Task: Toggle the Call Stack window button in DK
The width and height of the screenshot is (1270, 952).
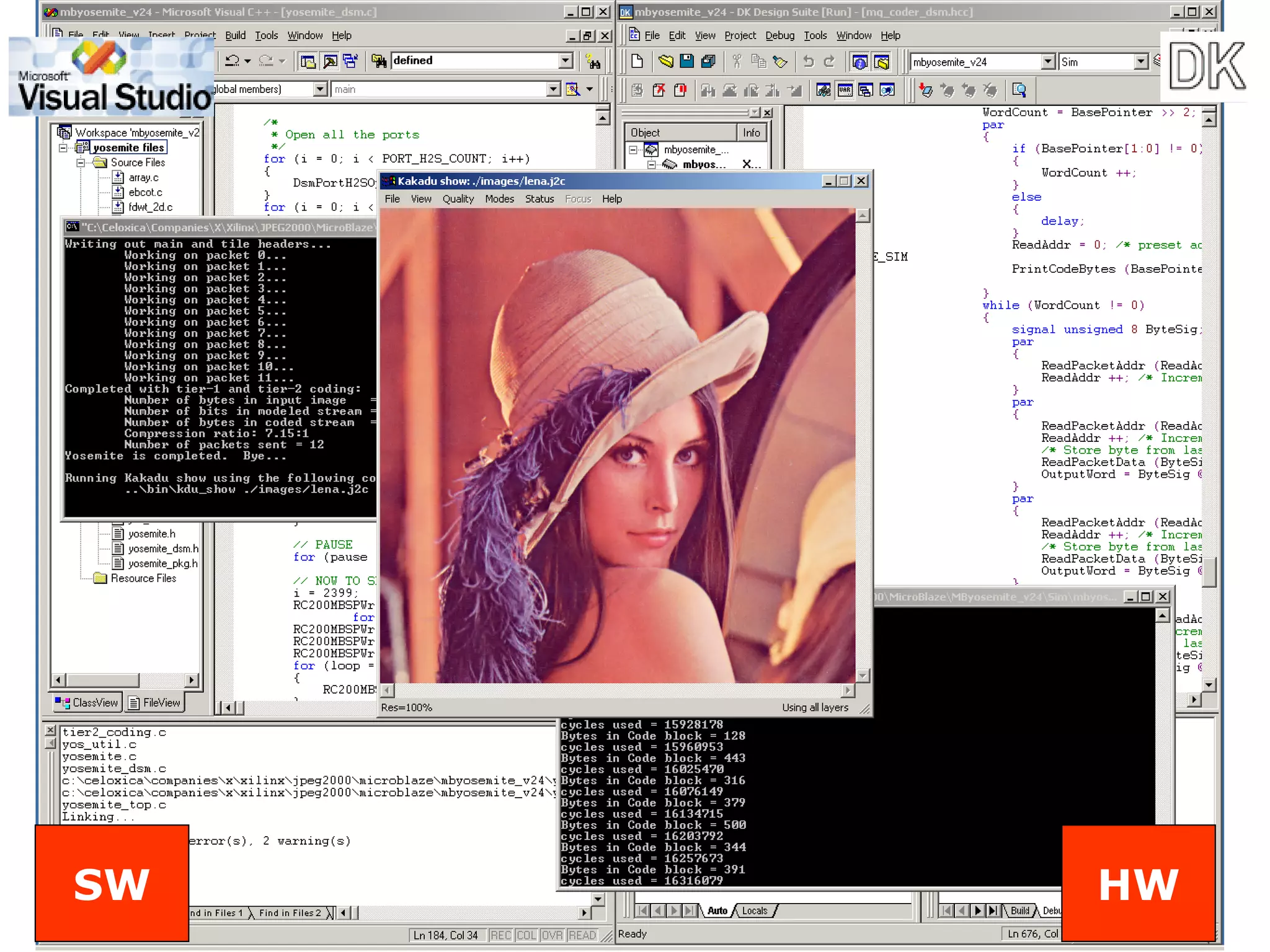Action: [x=866, y=90]
